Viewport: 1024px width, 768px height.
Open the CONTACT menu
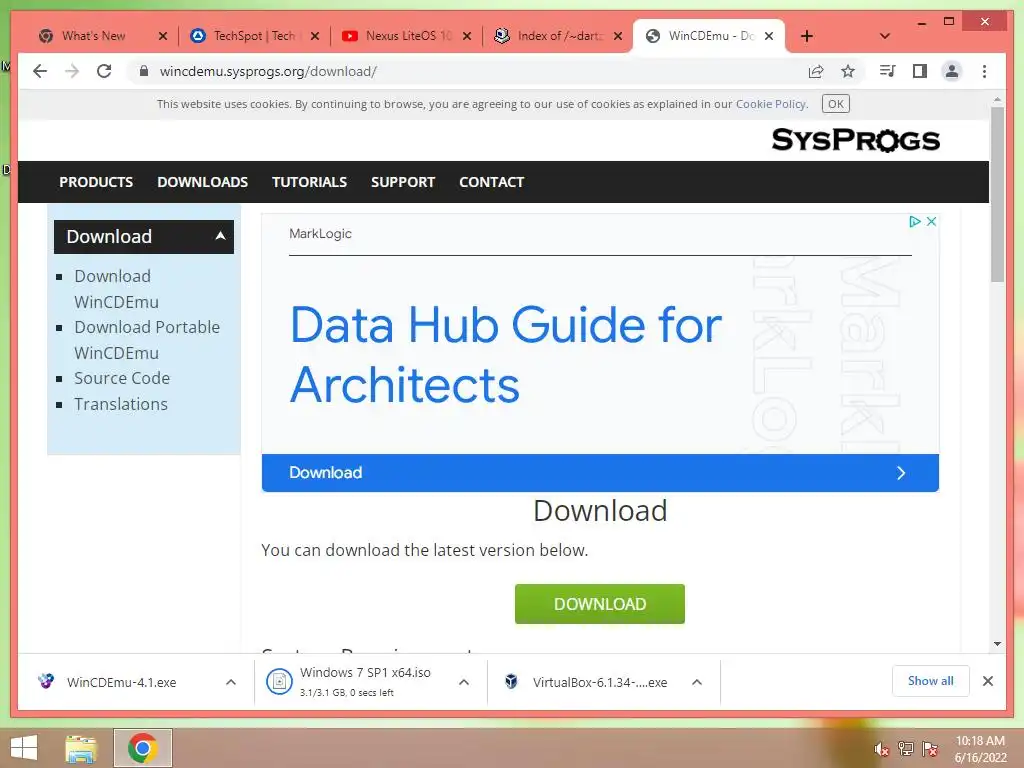pos(492,182)
